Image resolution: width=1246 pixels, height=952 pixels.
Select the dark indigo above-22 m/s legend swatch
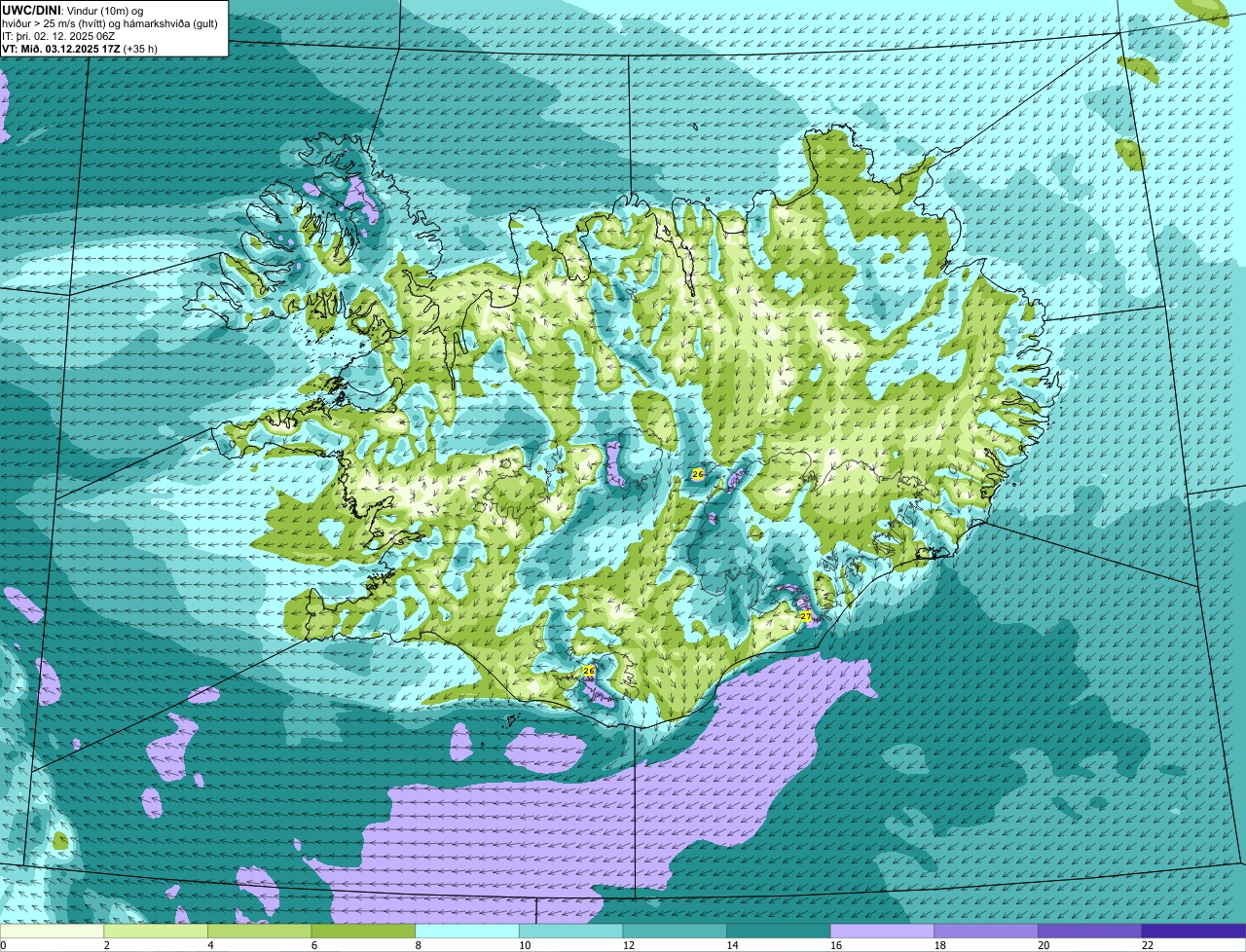(1193, 932)
